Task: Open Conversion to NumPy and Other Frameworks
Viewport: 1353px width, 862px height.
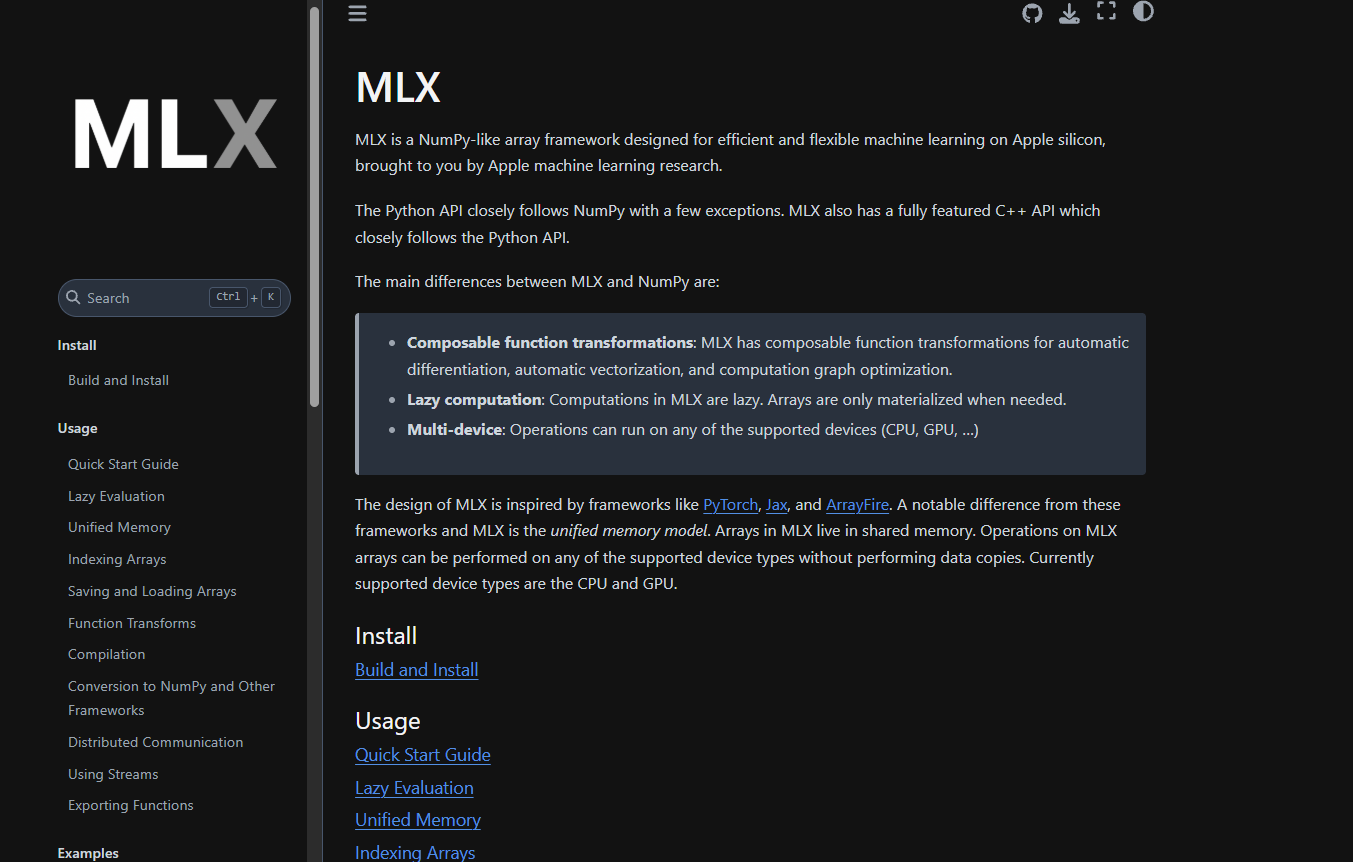Action: [x=171, y=698]
